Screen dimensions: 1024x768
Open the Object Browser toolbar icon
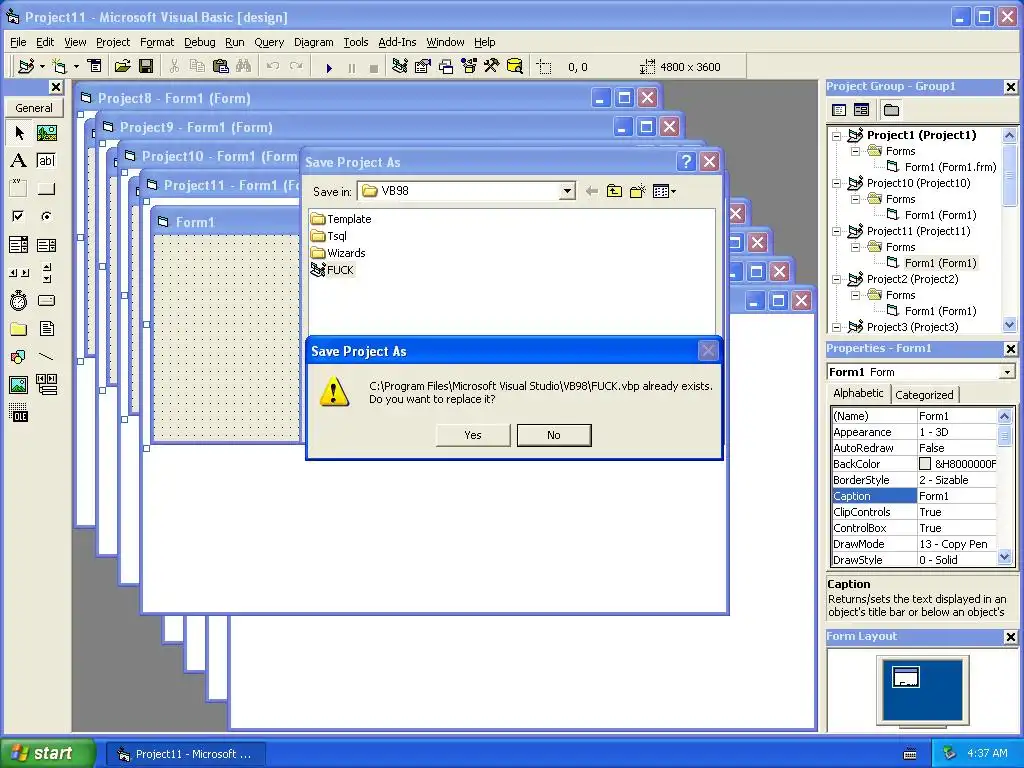point(469,66)
